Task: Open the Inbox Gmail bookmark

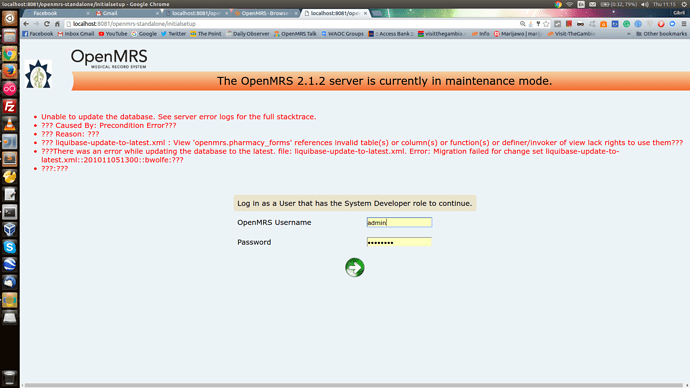Action: click(x=76, y=33)
